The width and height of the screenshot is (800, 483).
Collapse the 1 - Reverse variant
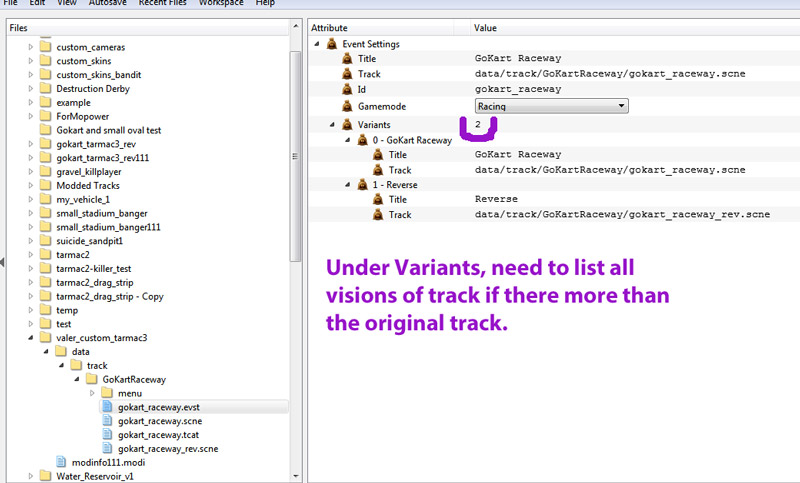pyautogui.click(x=347, y=185)
